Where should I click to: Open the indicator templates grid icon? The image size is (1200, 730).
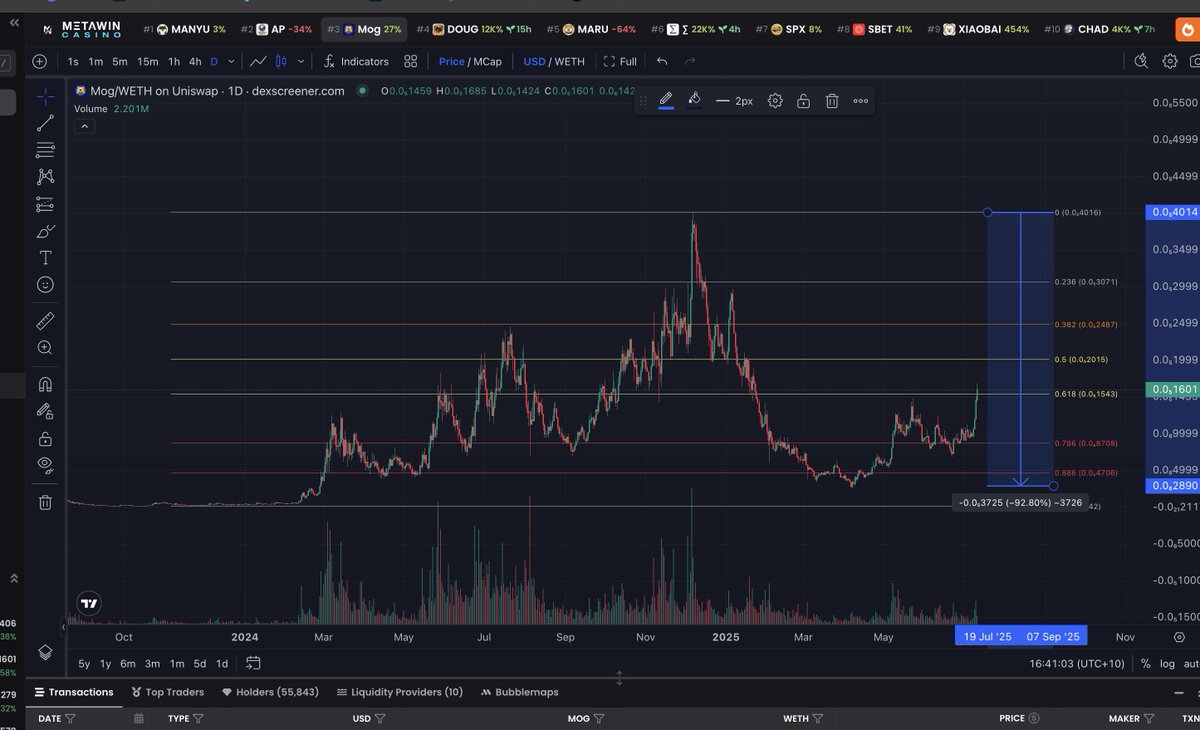click(x=411, y=61)
